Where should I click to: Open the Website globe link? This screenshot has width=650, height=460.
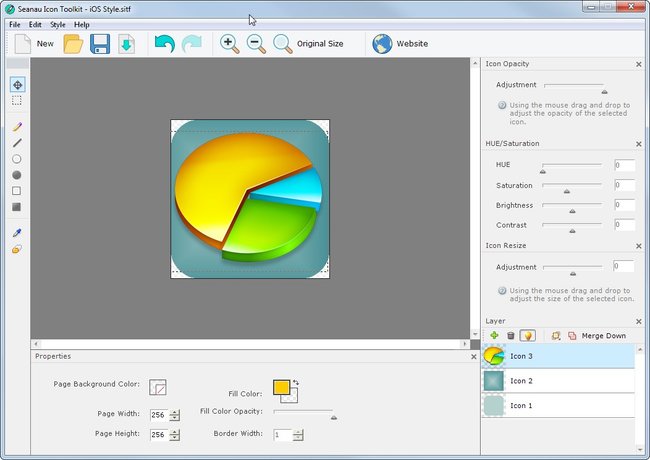[x=400, y=44]
